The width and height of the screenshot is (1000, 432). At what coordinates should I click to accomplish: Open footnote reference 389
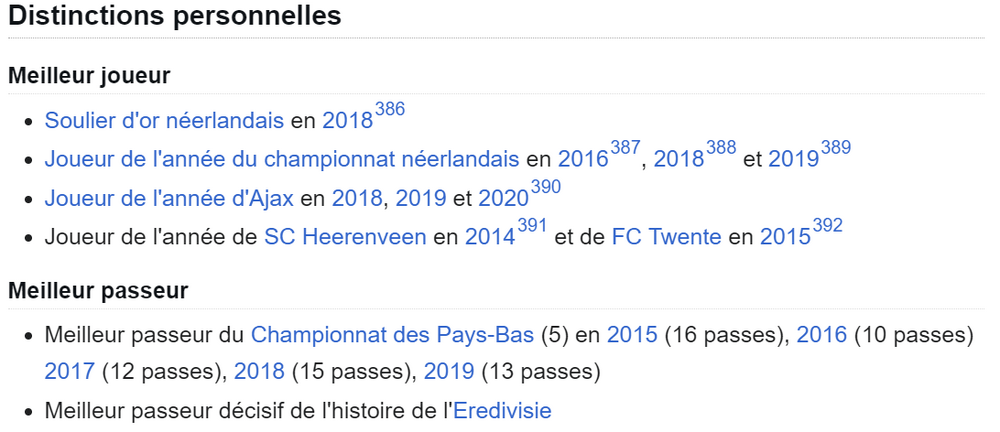(x=836, y=149)
